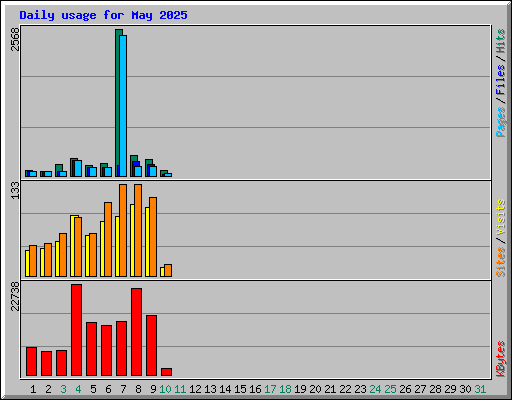Click day label 30 on the x-axis
The height and width of the screenshot is (400, 512).
pos(465,389)
